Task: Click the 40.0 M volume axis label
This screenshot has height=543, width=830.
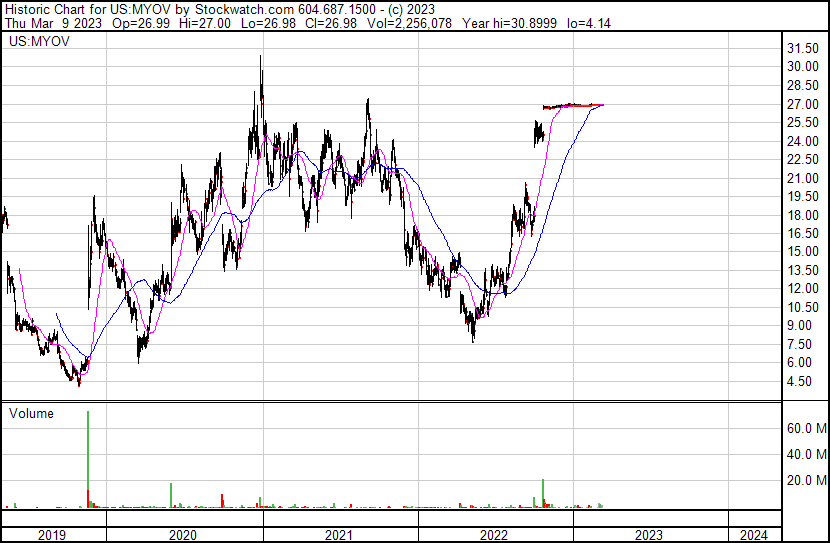Action: [806, 454]
